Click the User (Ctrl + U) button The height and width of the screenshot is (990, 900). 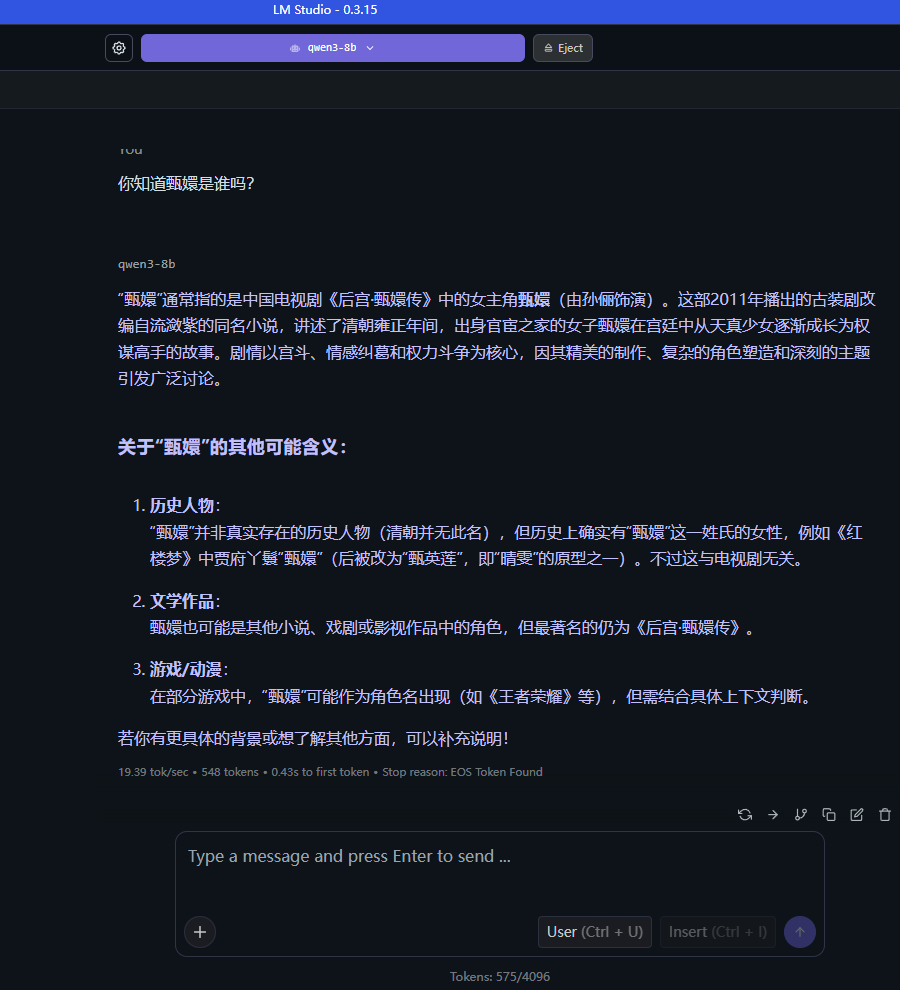[x=595, y=932]
